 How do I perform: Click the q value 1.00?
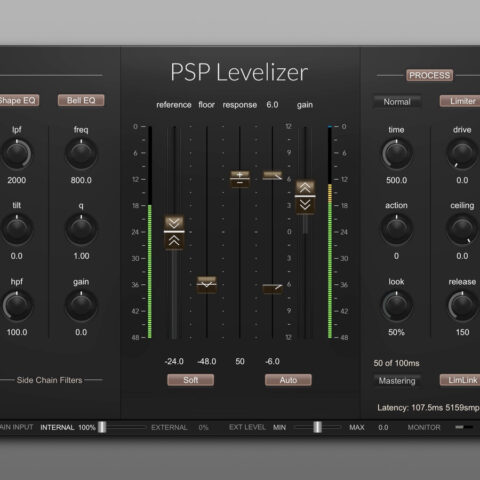click(x=81, y=256)
